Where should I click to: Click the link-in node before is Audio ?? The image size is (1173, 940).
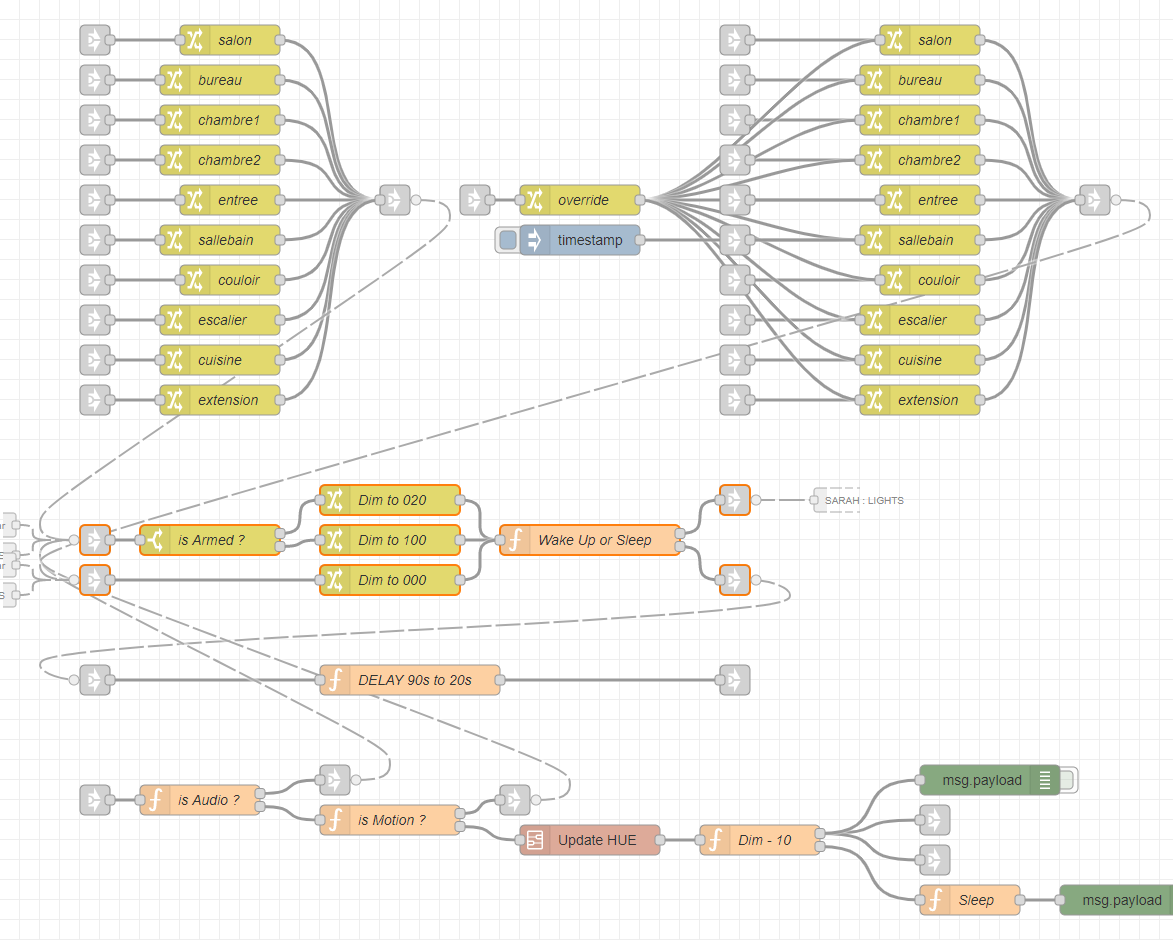click(x=94, y=800)
